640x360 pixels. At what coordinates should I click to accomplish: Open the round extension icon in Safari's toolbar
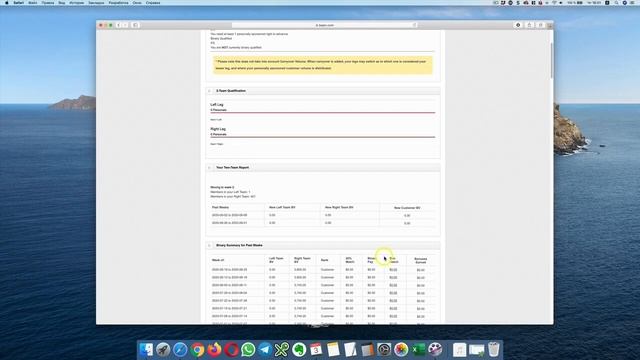518,25
